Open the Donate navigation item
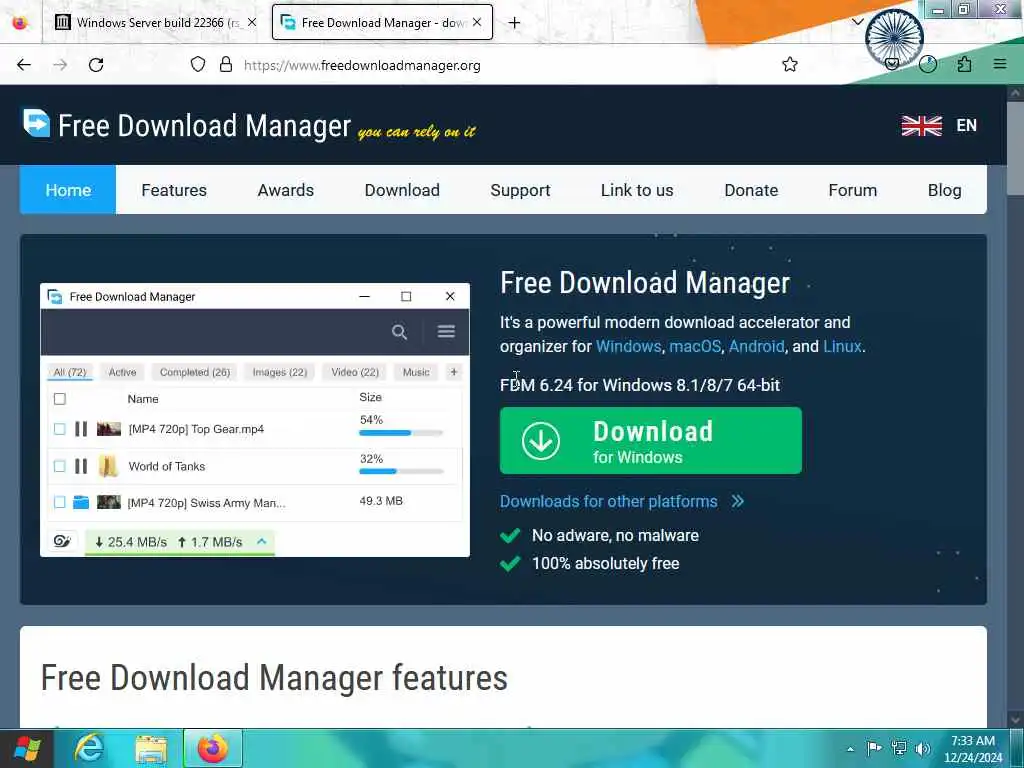 click(x=751, y=190)
